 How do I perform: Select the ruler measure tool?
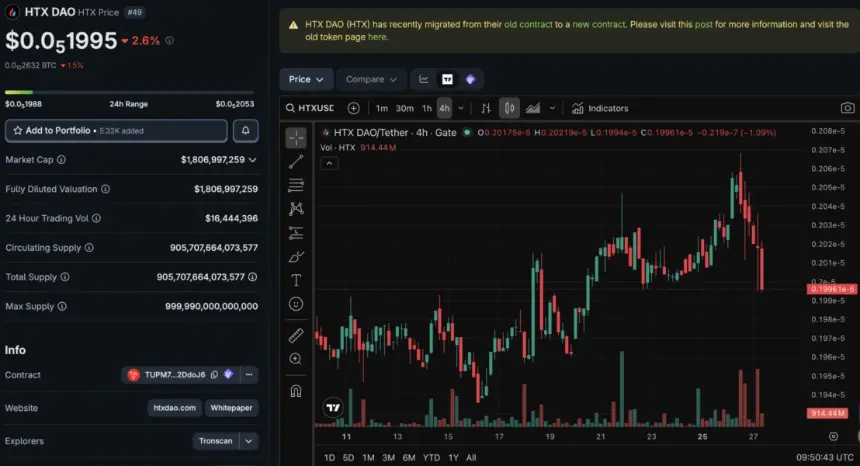click(x=296, y=335)
